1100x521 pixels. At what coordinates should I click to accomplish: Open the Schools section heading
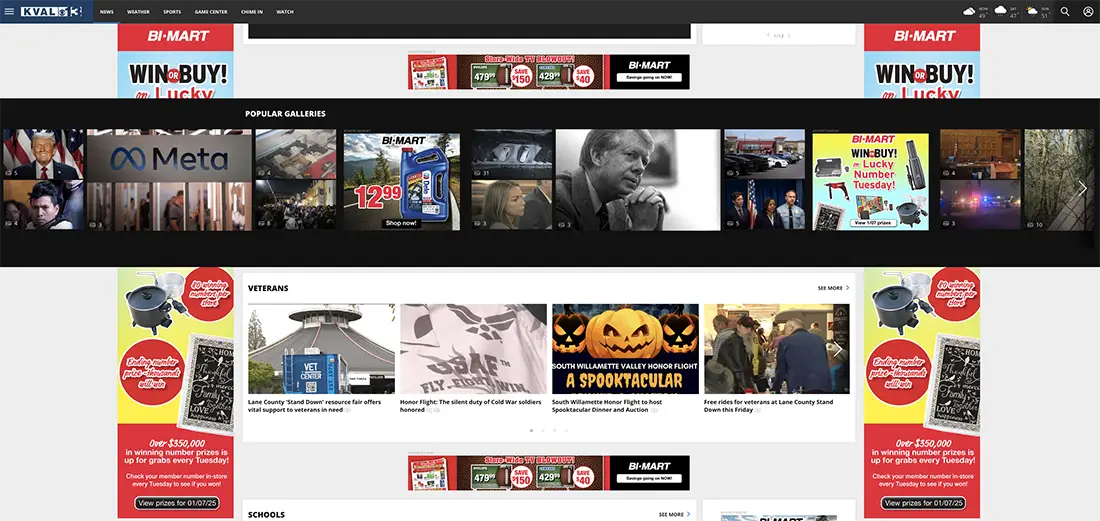(x=266, y=515)
